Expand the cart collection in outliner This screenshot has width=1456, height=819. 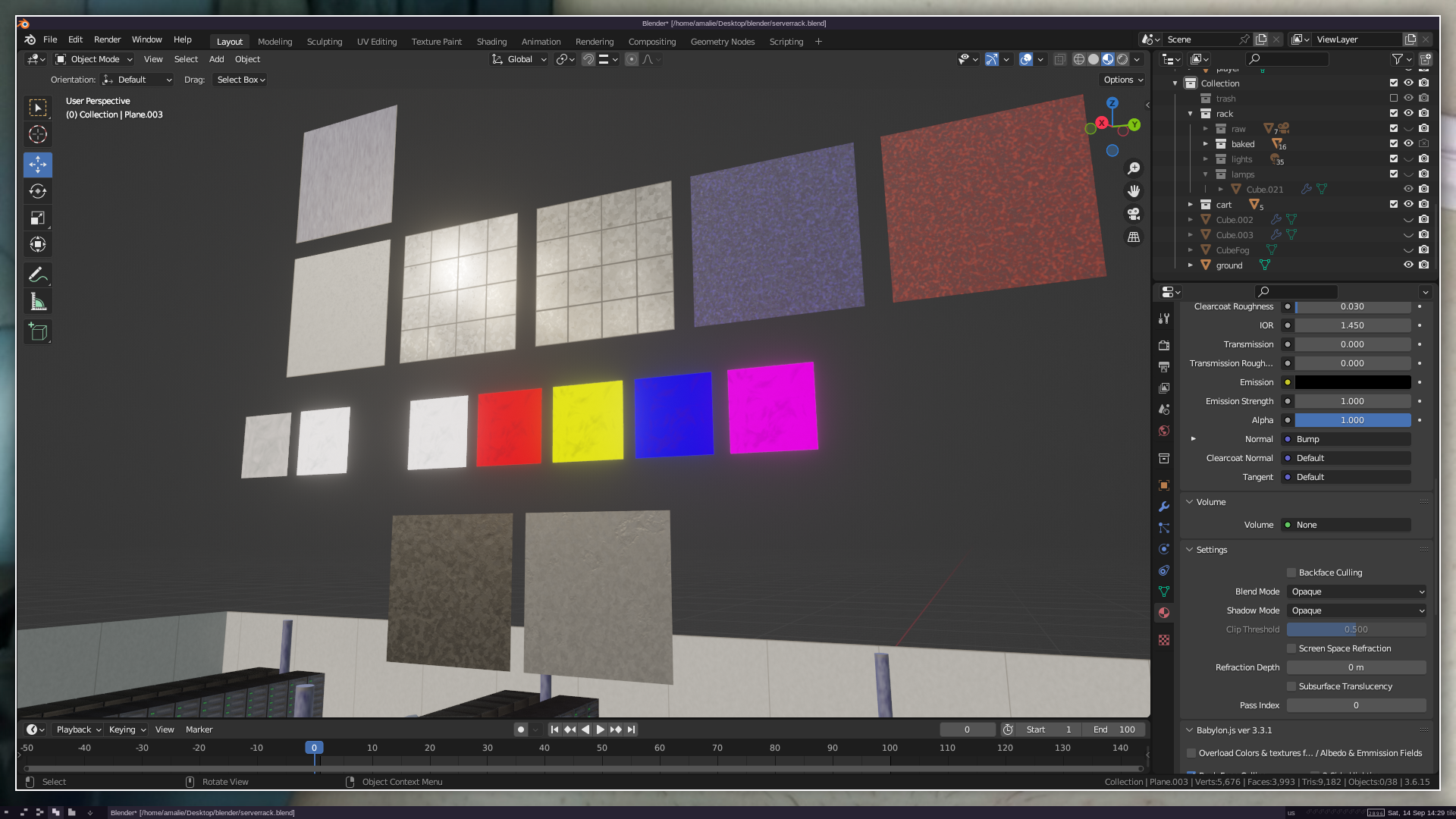[x=1191, y=204]
